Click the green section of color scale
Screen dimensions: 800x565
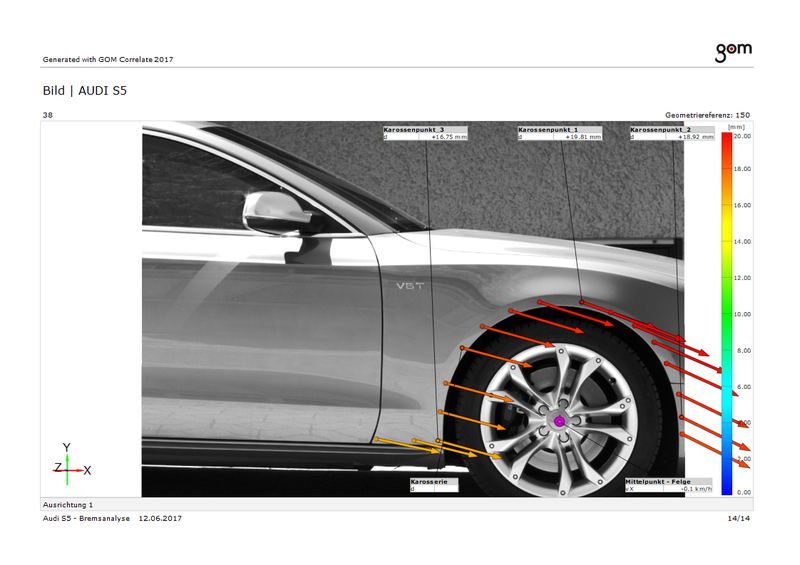728,295
